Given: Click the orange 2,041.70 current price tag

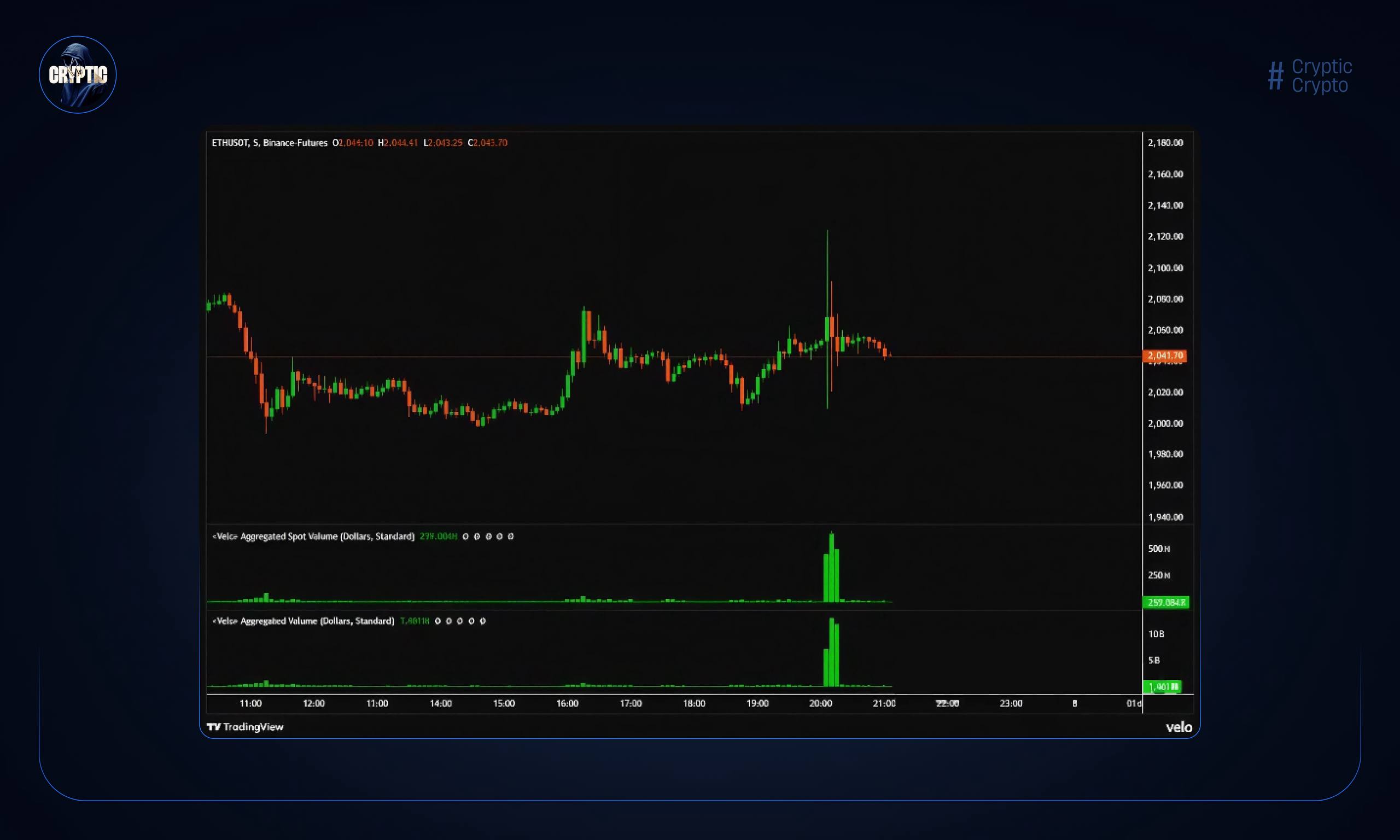Looking at the screenshot, I should 1165,355.
